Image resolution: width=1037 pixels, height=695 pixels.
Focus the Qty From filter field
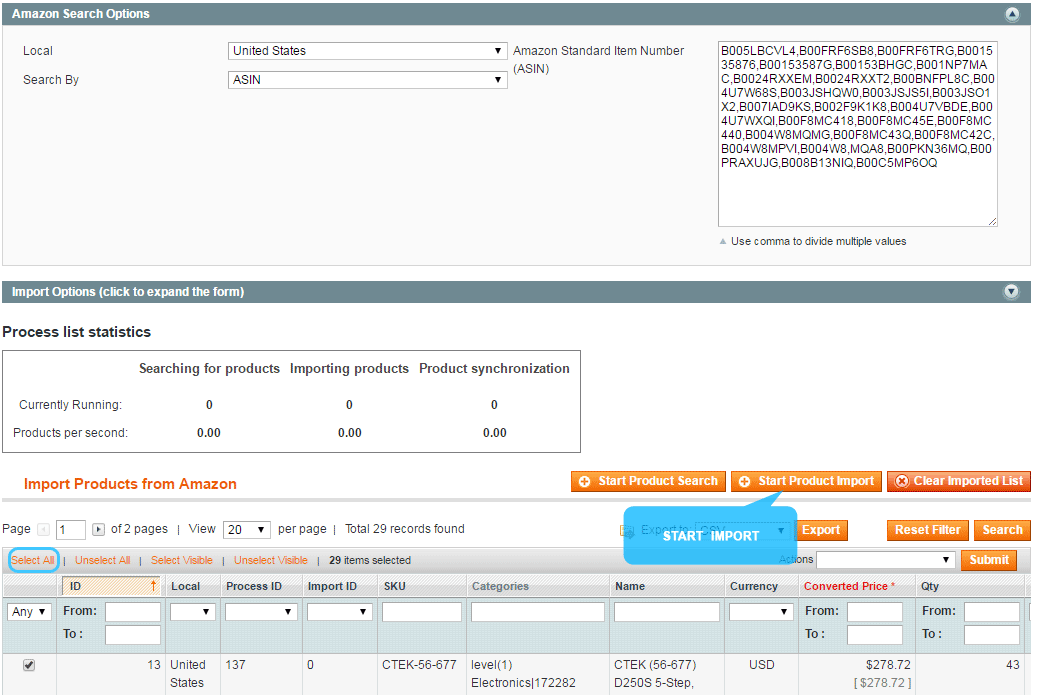pos(992,612)
